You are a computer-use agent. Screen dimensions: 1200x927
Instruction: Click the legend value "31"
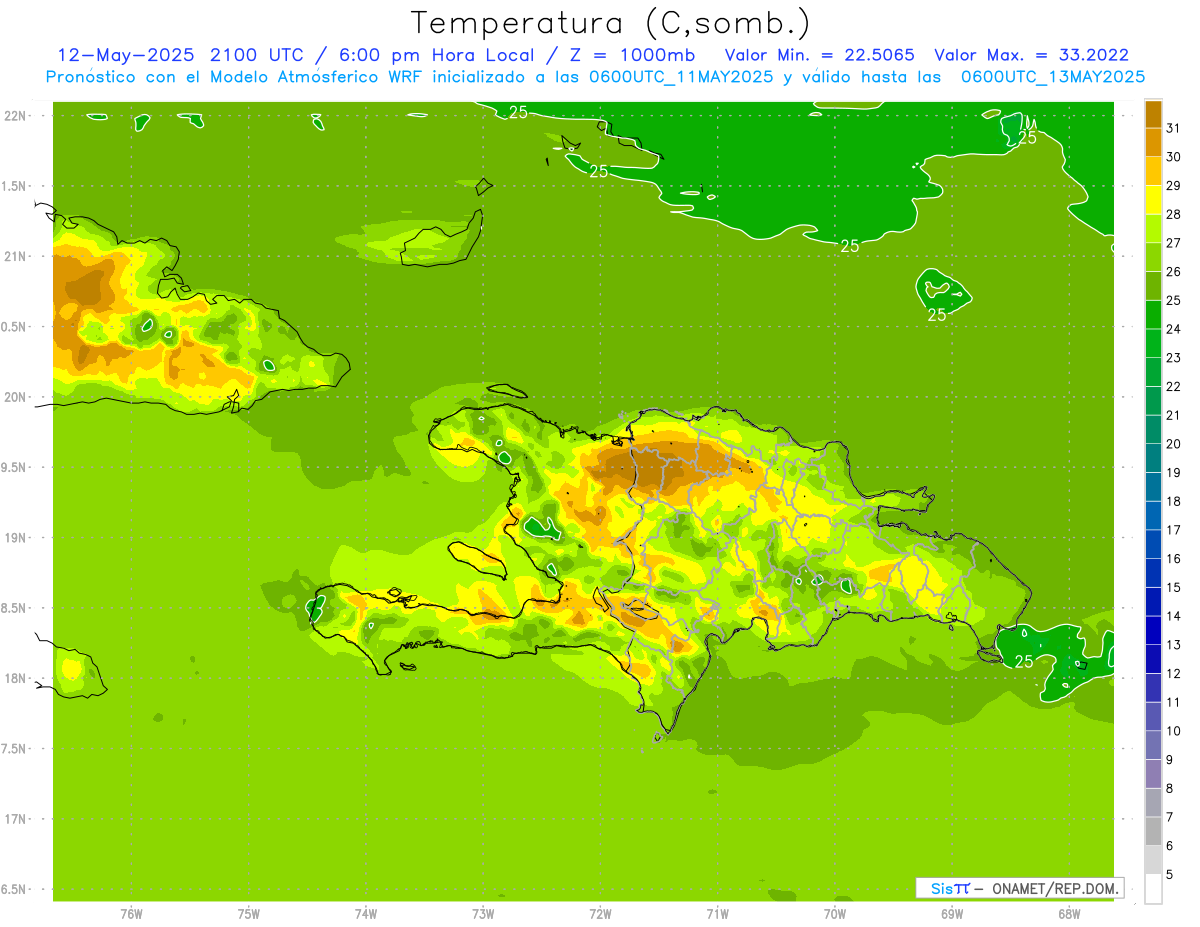click(x=1173, y=128)
